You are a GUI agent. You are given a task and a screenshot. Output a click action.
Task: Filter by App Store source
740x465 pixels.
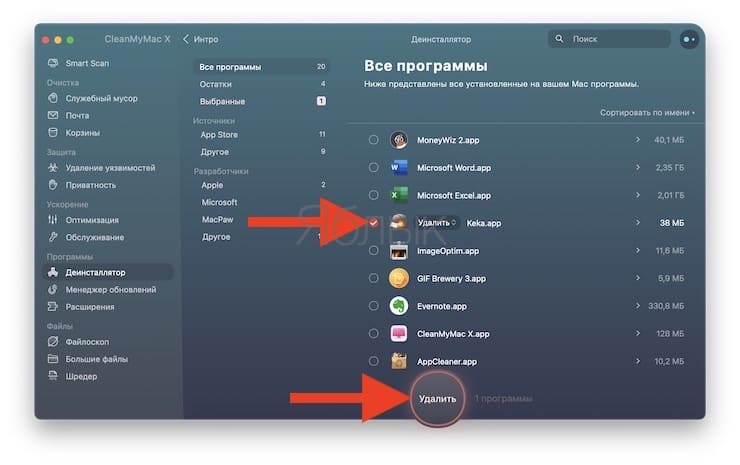(x=261, y=135)
